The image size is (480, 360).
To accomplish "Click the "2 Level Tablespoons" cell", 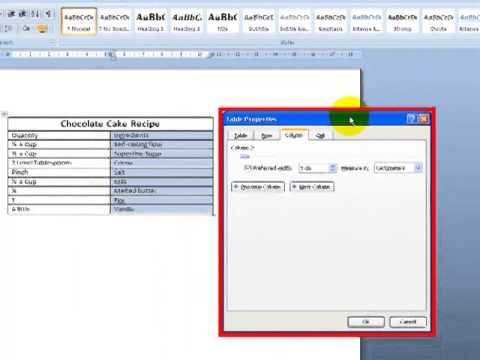I will [x=59, y=163].
